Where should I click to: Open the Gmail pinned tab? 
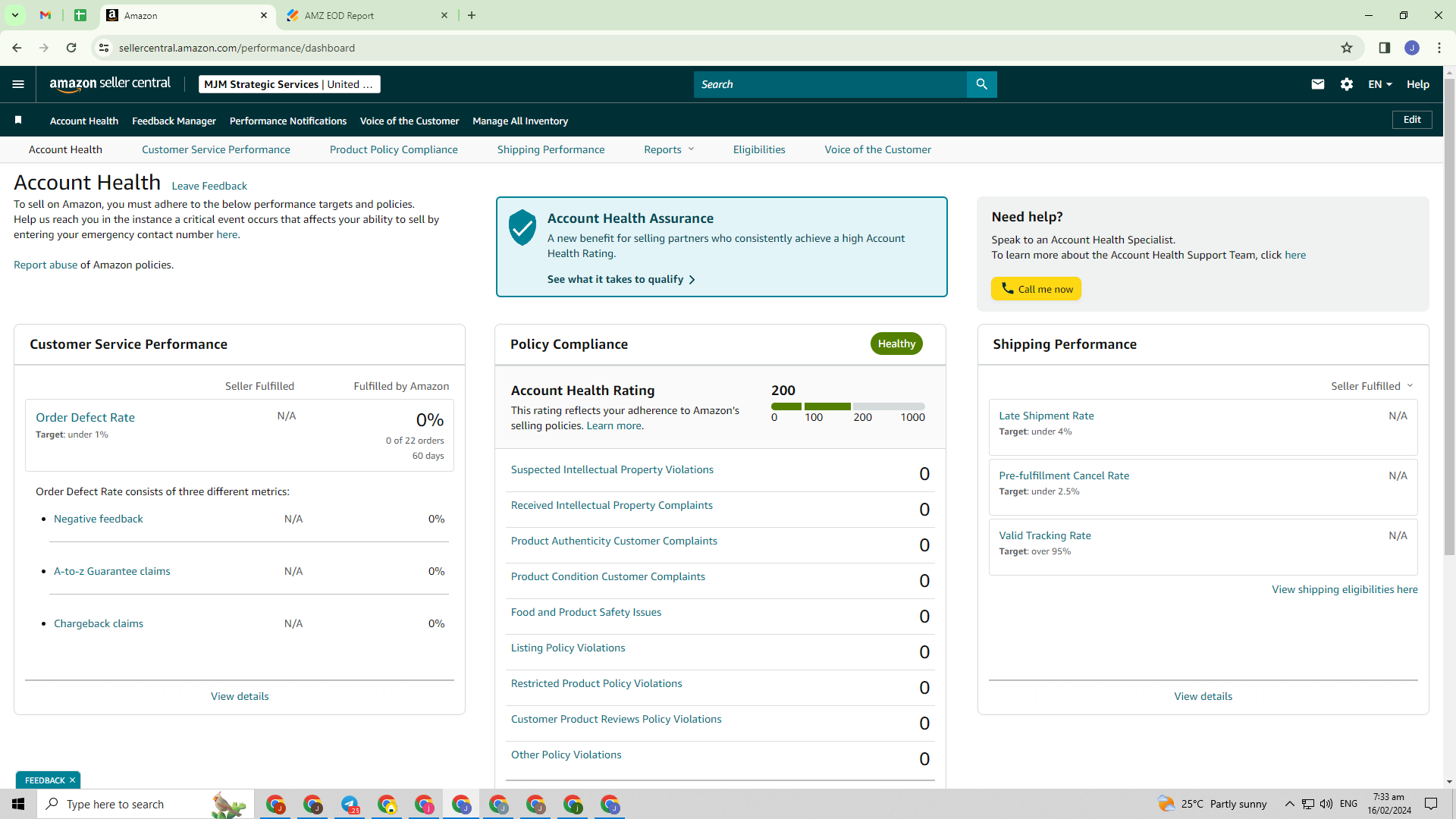coord(45,15)
